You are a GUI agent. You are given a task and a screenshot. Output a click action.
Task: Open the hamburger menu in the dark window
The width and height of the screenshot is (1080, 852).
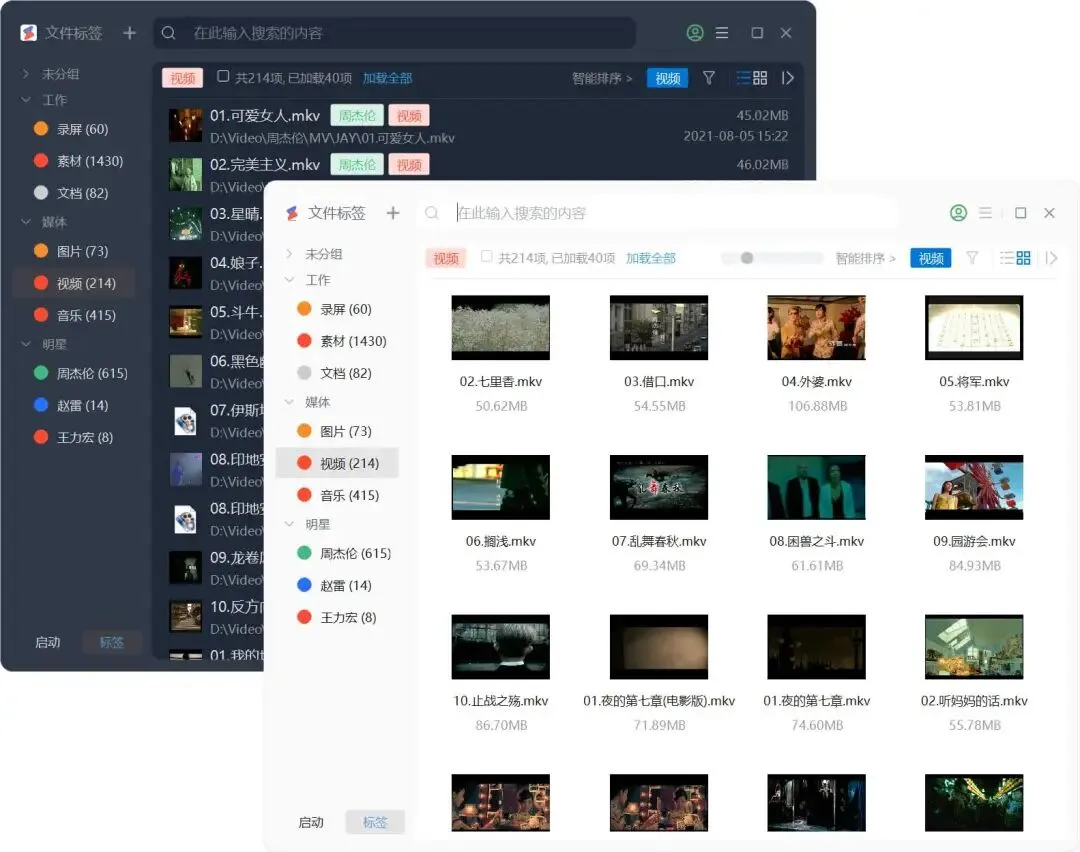pos(722,33)
